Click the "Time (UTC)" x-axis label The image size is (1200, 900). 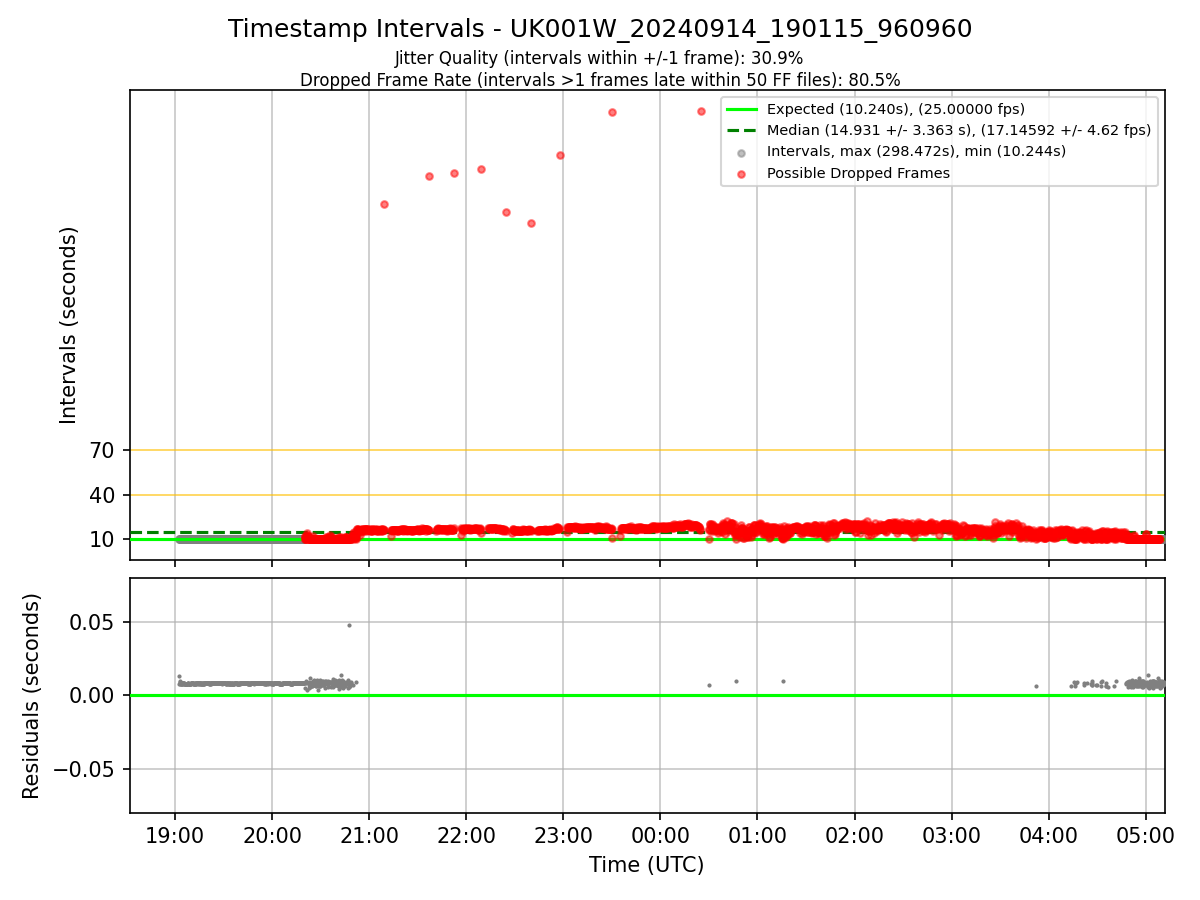pos(646,865)
